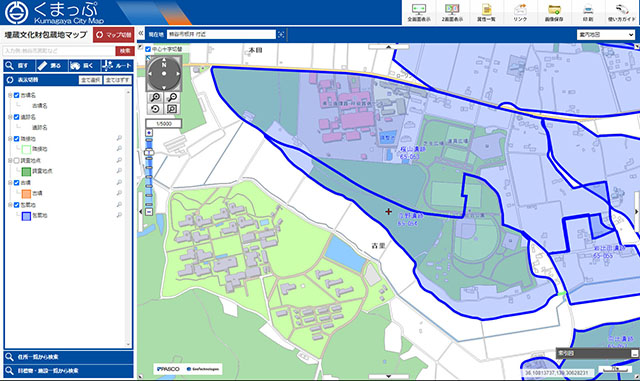This screenshot has width=640, height=381.
Task: Collapse the 古墳名 tree node
Action: click(x=10, y=95)
